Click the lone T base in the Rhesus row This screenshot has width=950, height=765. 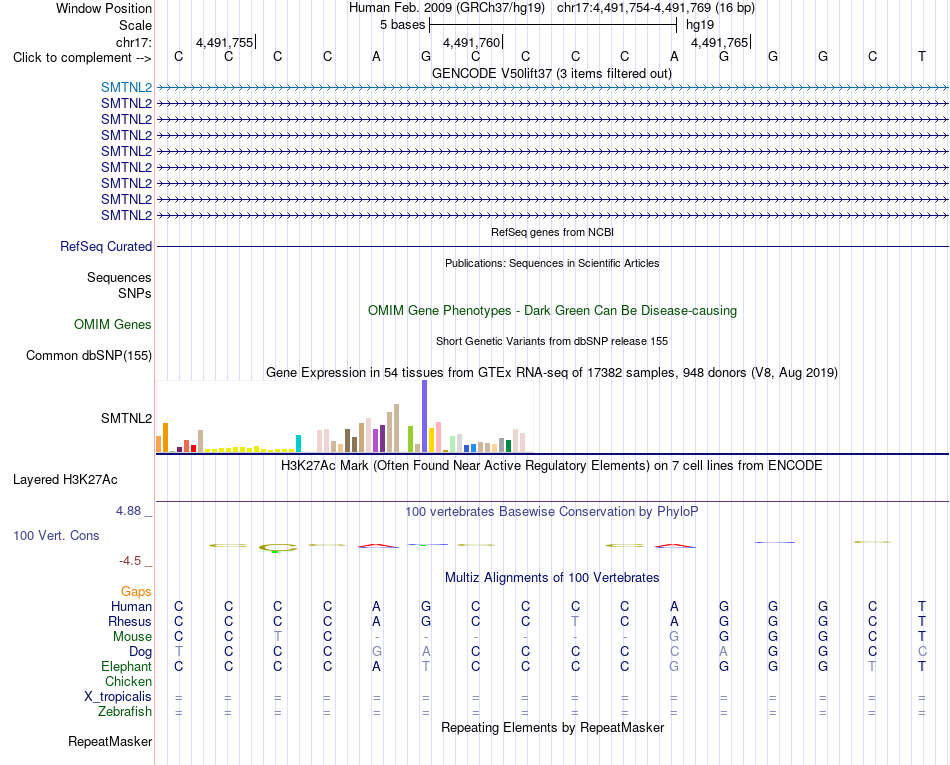575,621
